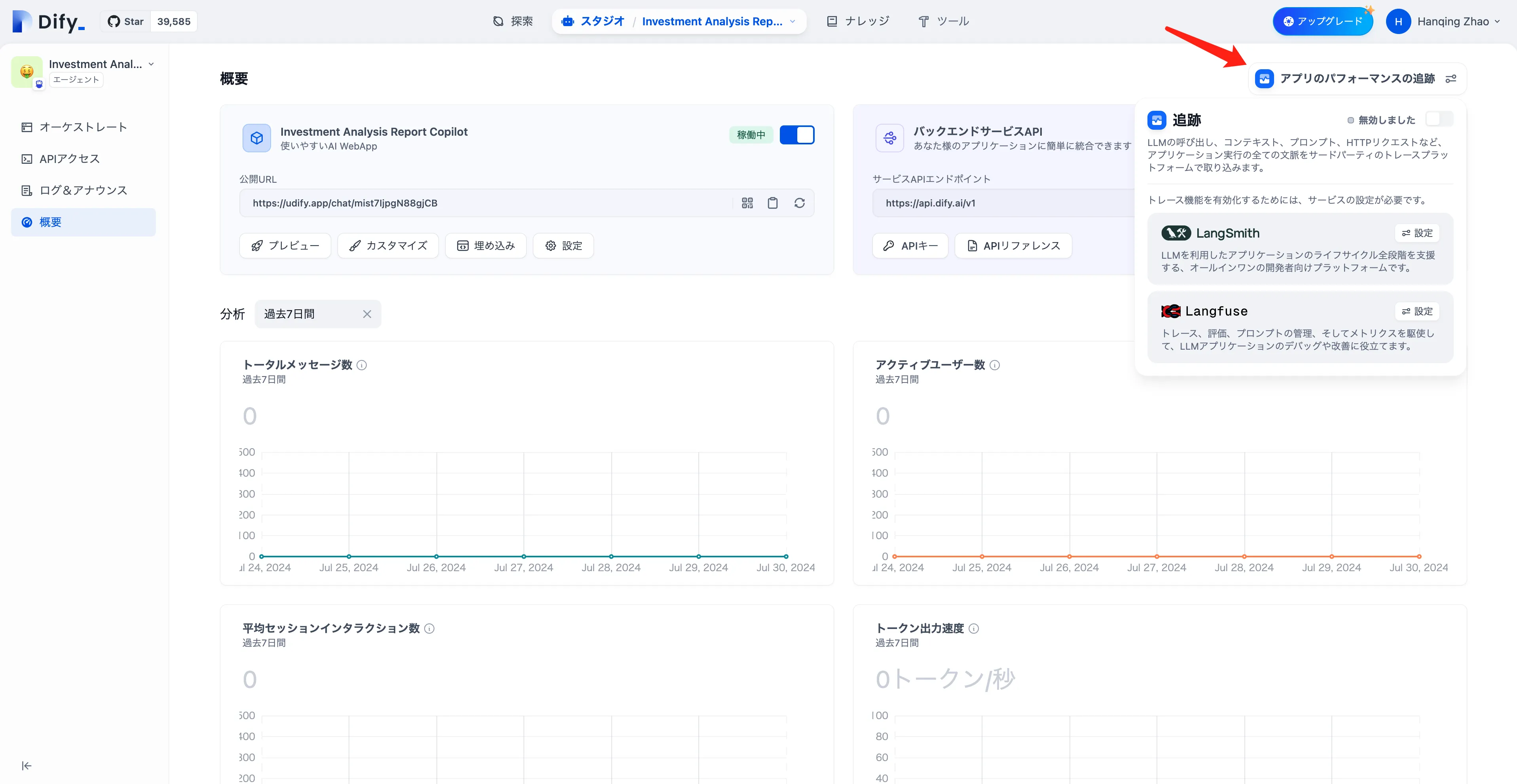Click info icon beside トークン出力速度
This screenshot has height=784, width=1517.
pyautogui.click(x=974, y=629)
